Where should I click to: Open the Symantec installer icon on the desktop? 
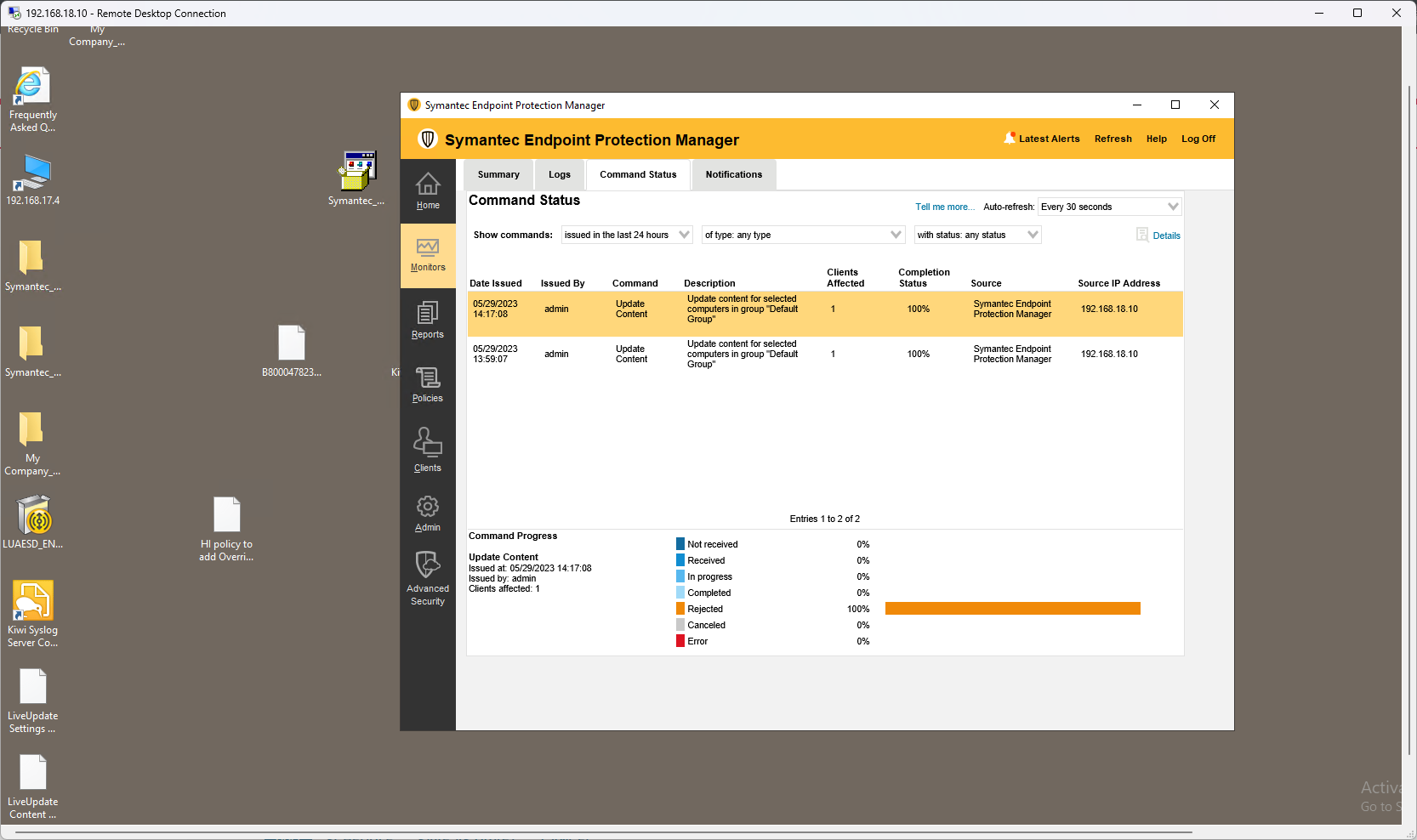[357, 171]
